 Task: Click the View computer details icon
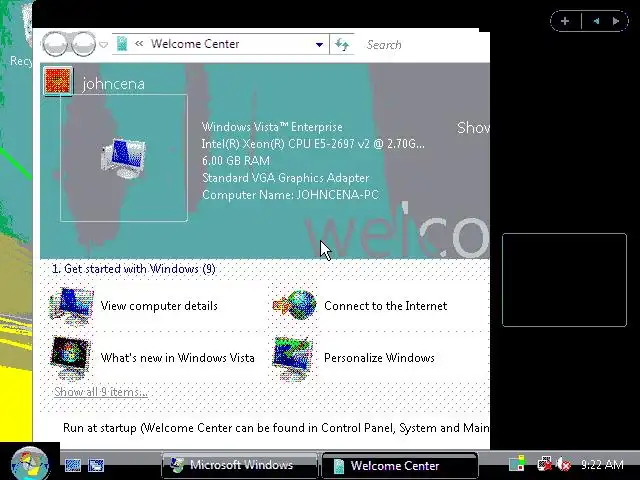pos(71,306)
